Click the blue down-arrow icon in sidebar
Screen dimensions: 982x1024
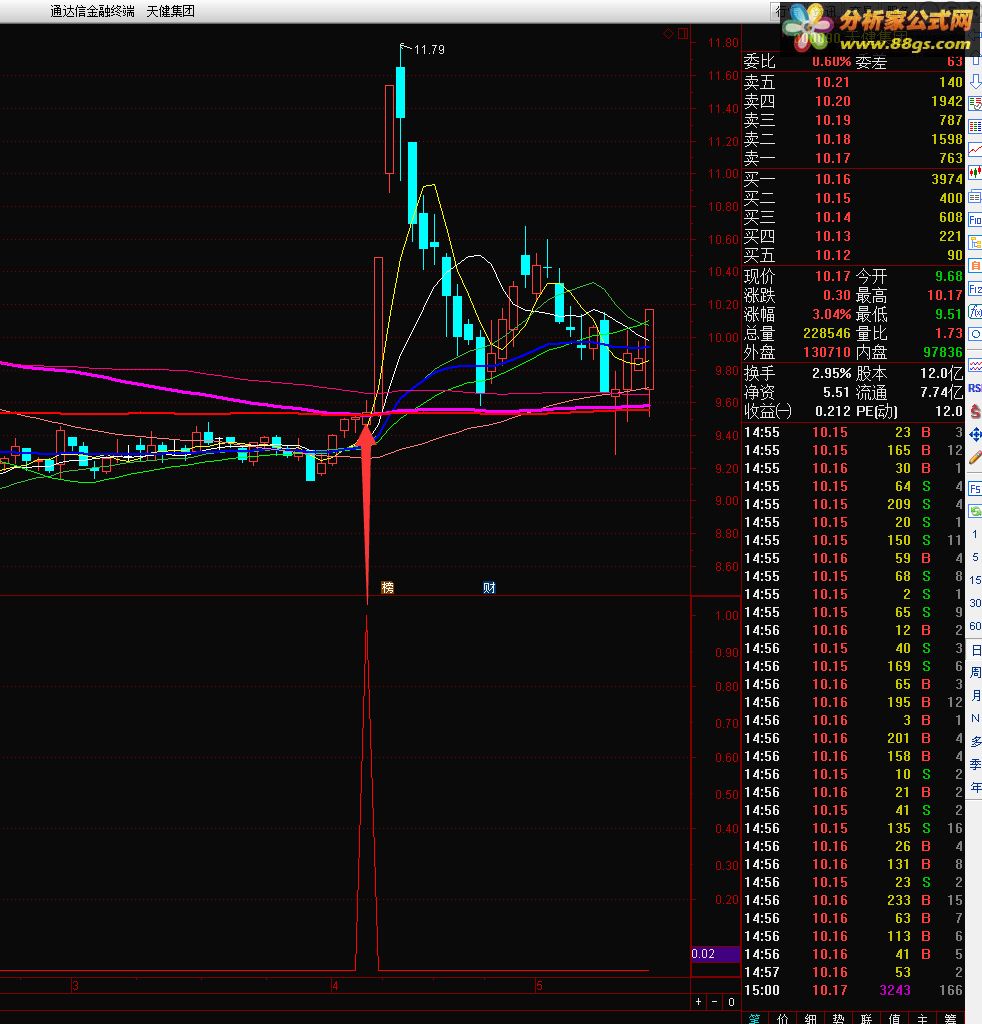tap(975, 82)
